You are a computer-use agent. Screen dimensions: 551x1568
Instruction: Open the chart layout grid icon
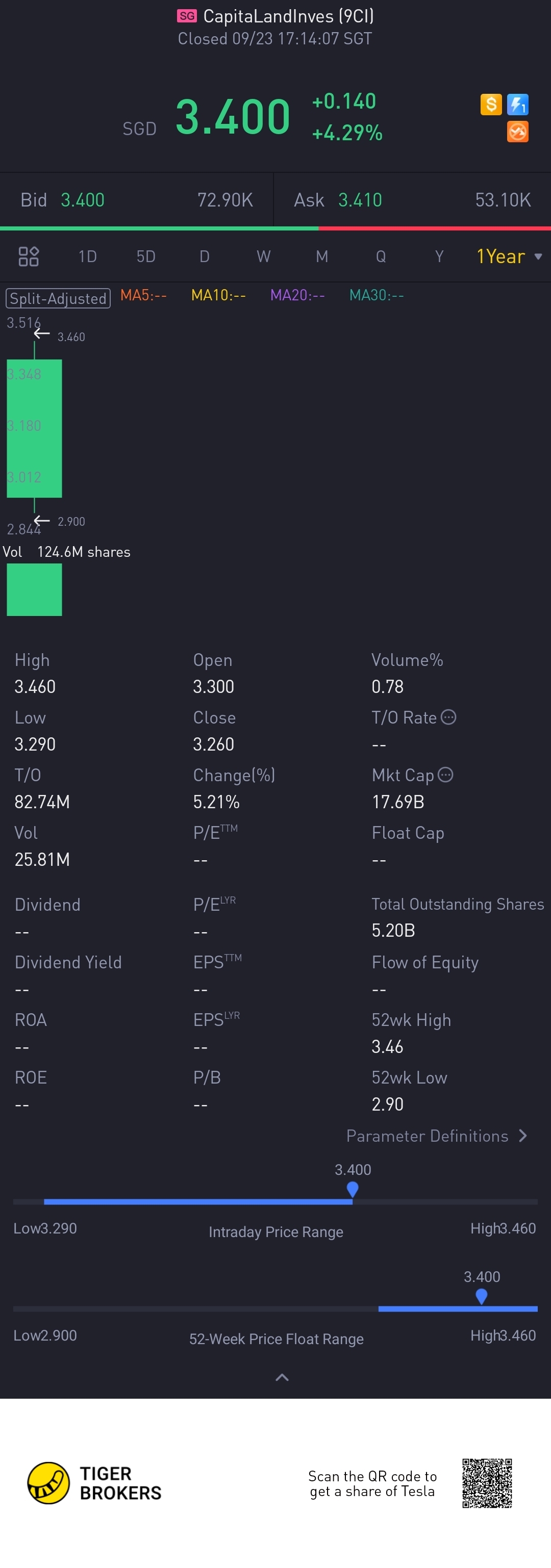click(x=29, y=256)
